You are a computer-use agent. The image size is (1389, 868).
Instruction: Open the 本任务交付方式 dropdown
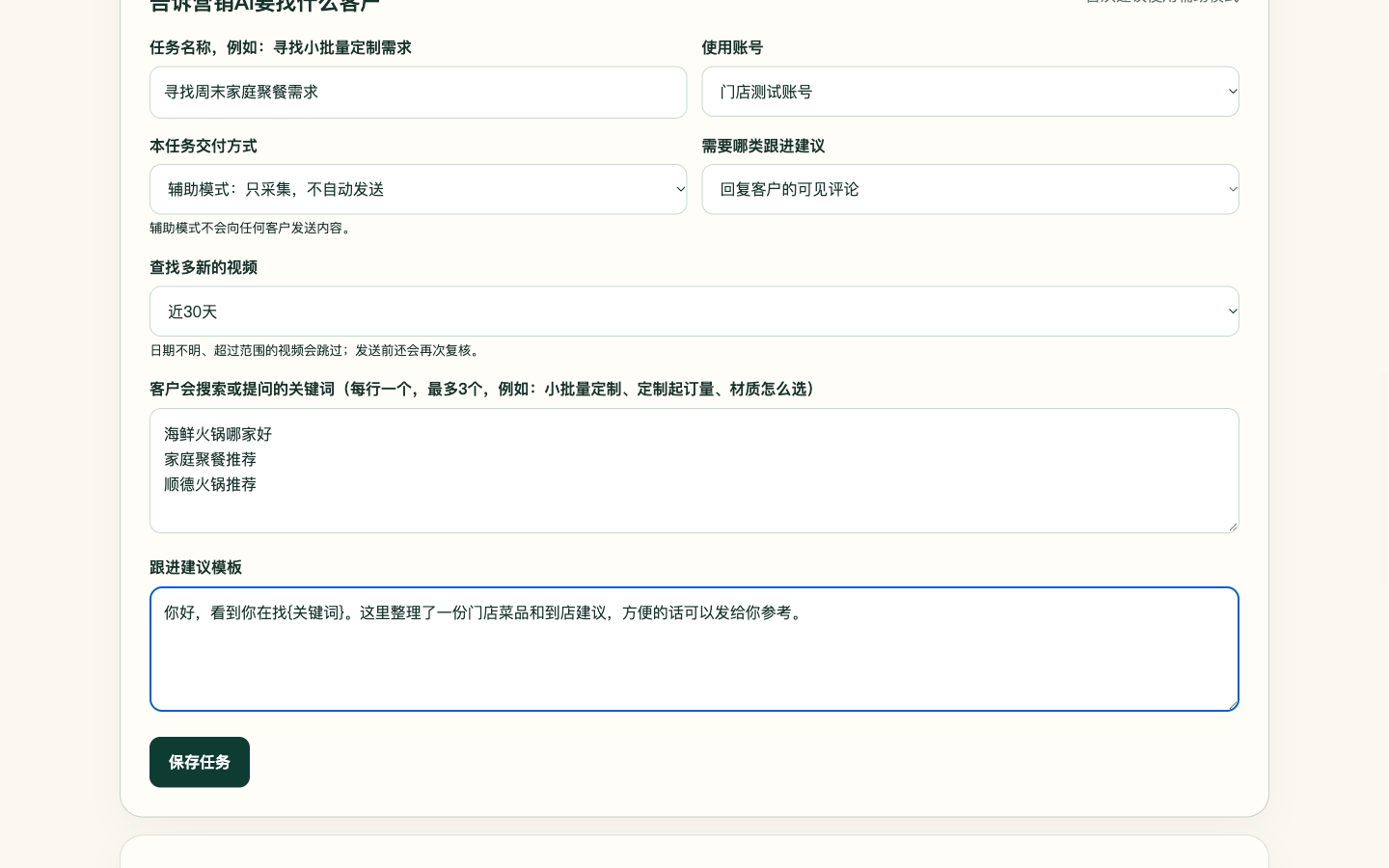point(418,189)
